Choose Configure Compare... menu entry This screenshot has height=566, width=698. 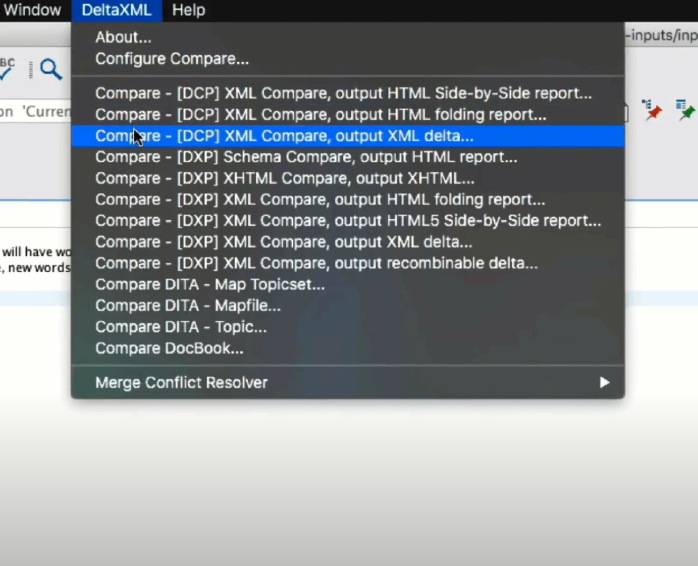172,59
